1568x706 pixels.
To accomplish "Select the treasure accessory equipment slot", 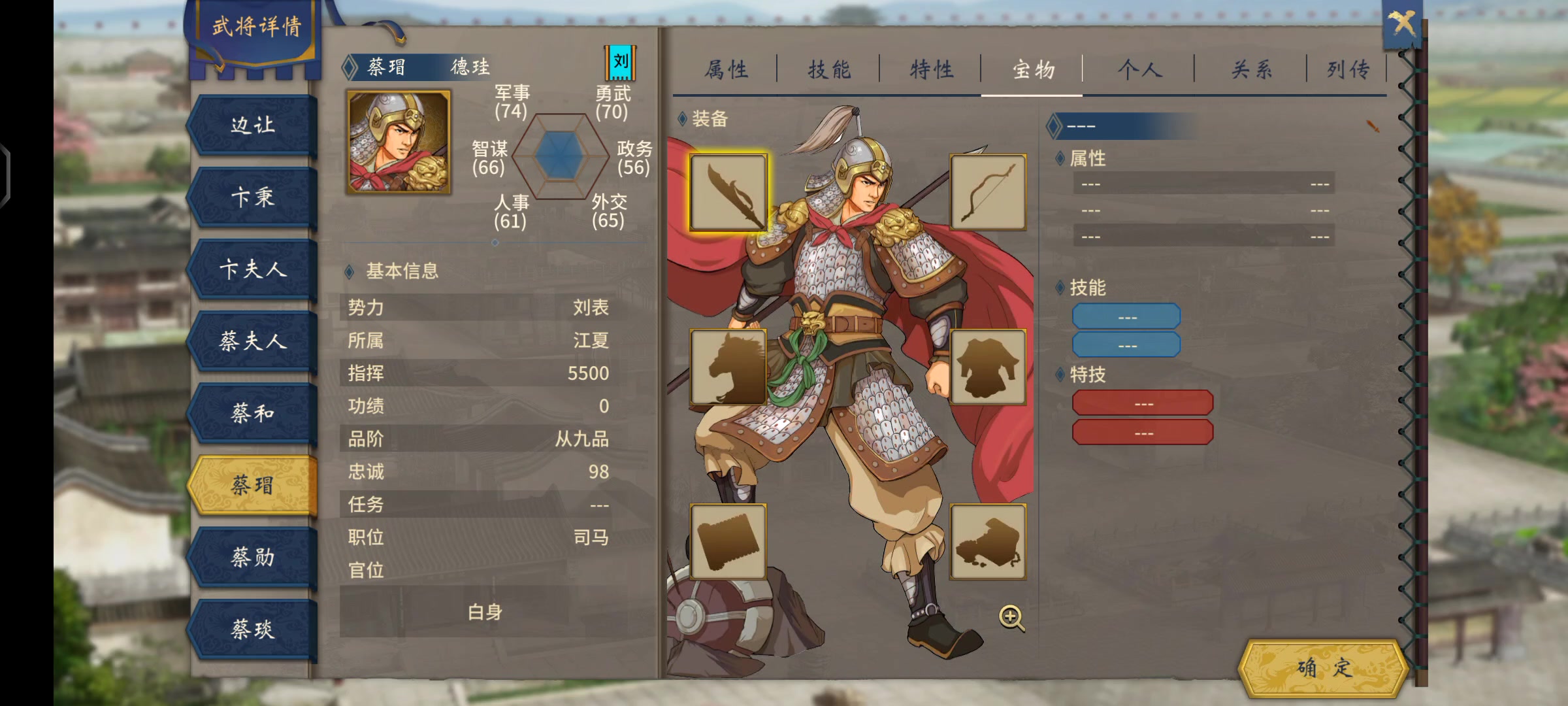I will click(988, 542).
